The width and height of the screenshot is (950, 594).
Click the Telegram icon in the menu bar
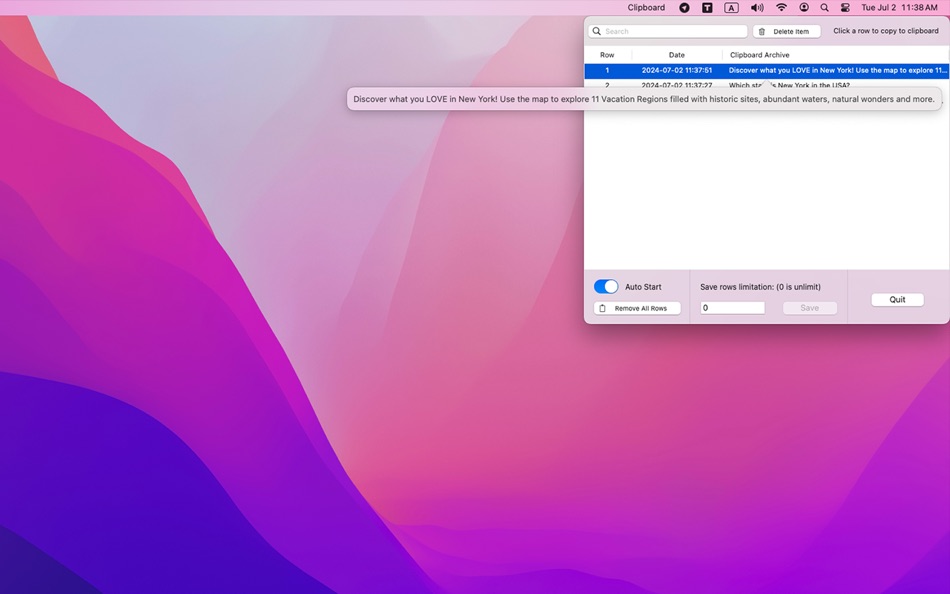[684, 7]
